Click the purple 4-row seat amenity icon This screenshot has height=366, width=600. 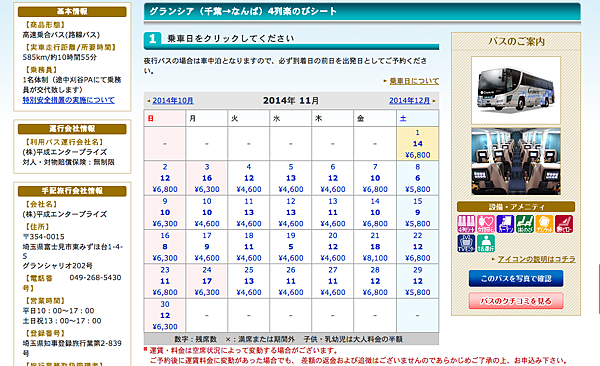tap(466, 224)
